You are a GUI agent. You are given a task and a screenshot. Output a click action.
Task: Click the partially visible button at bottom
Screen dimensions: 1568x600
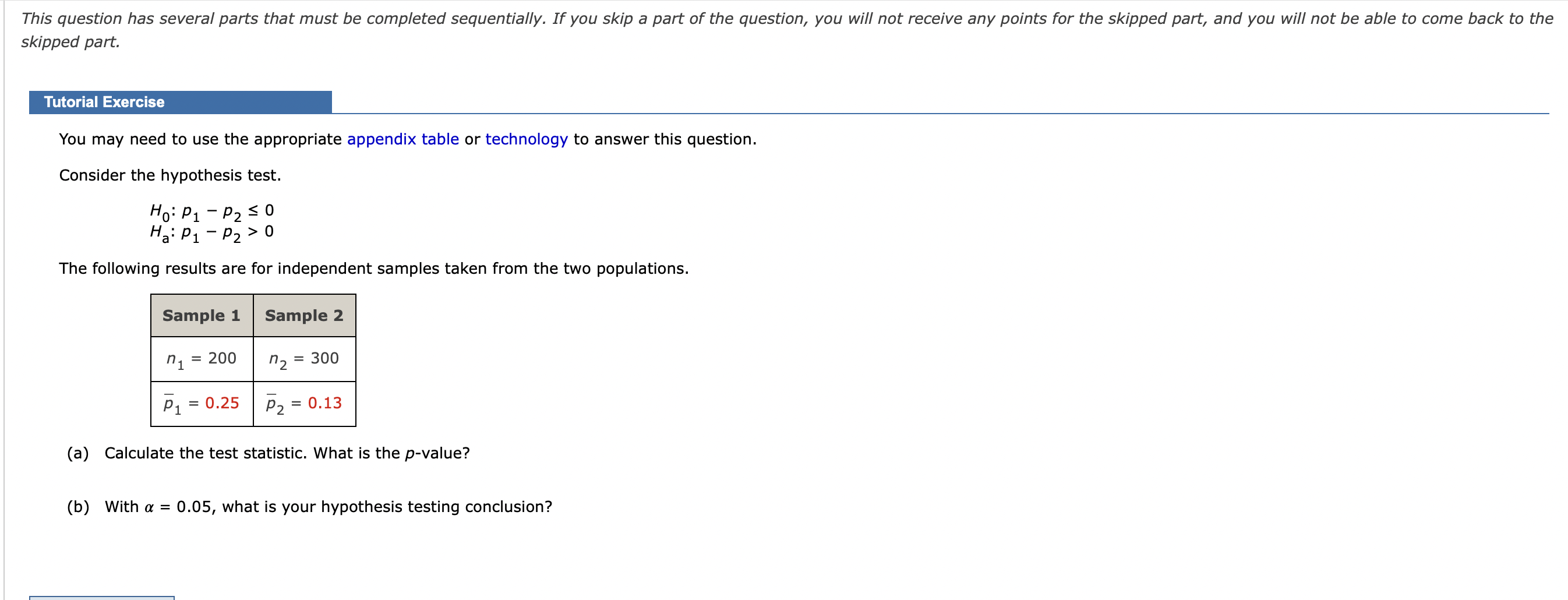(x=97, y=597)
